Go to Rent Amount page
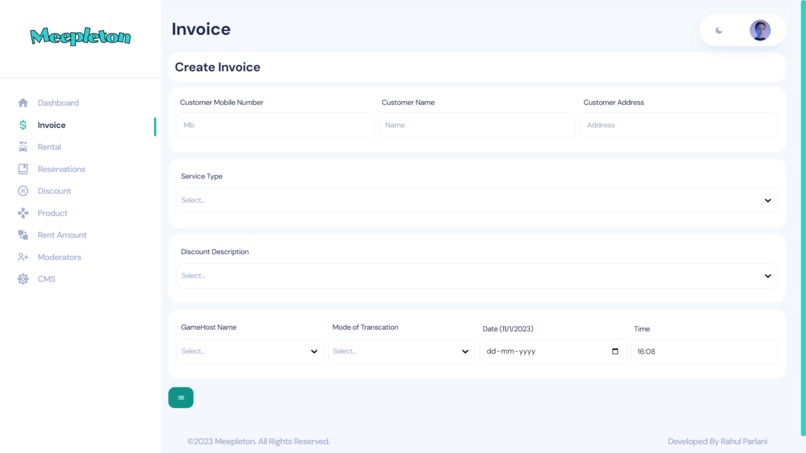Viewport: 806px width, 453px height. pos(62,235)
